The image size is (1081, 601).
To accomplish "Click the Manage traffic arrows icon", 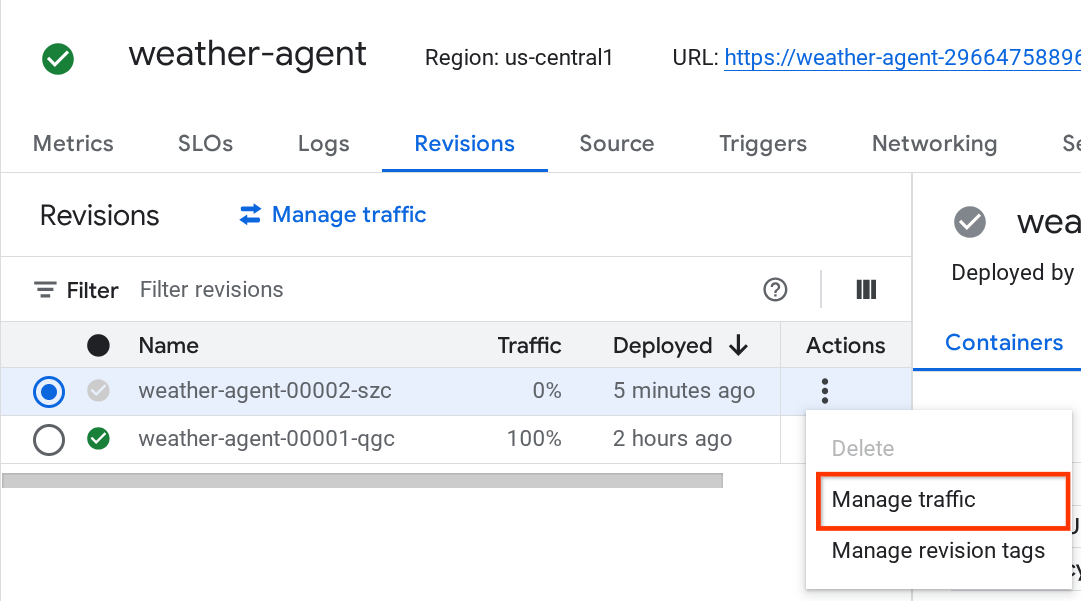I will pos(250,215).
